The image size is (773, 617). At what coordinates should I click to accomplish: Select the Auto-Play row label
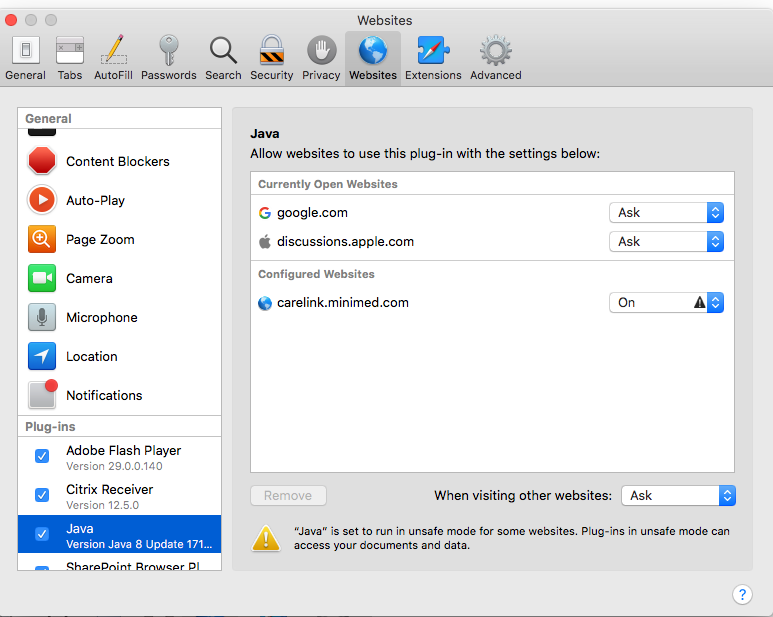click(96, 201)
